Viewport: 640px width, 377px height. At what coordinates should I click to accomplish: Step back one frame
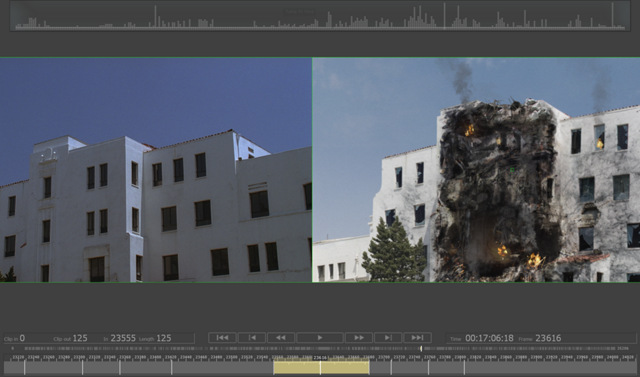(252, 338)
